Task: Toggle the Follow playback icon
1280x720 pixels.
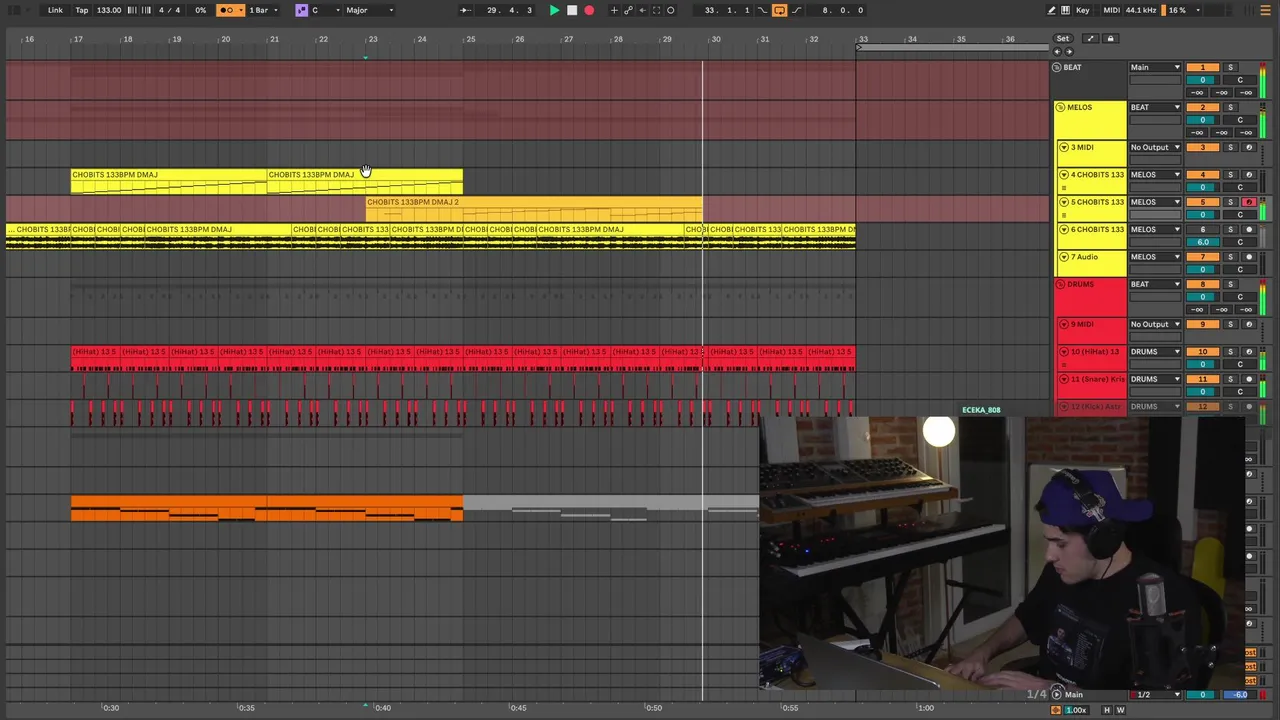Action: point(465,10)
